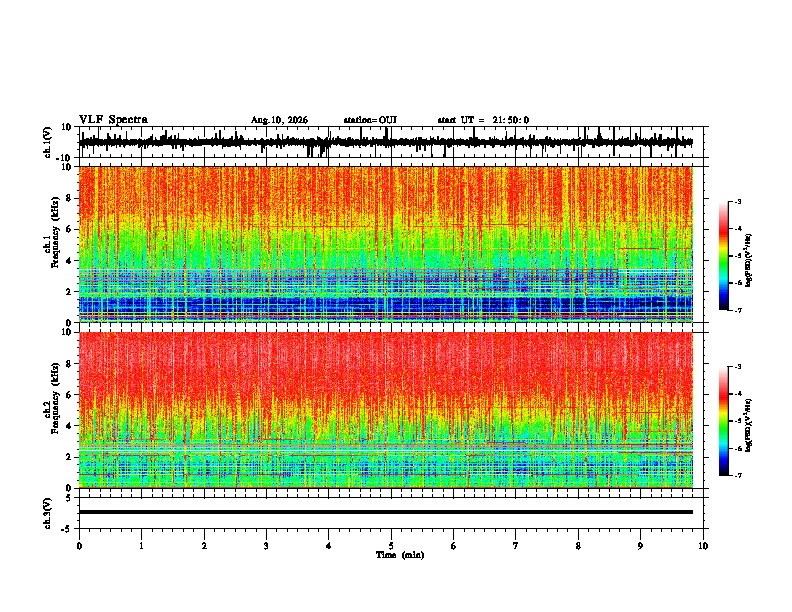Click the 'station=OUJ' header label

[370, 120]
